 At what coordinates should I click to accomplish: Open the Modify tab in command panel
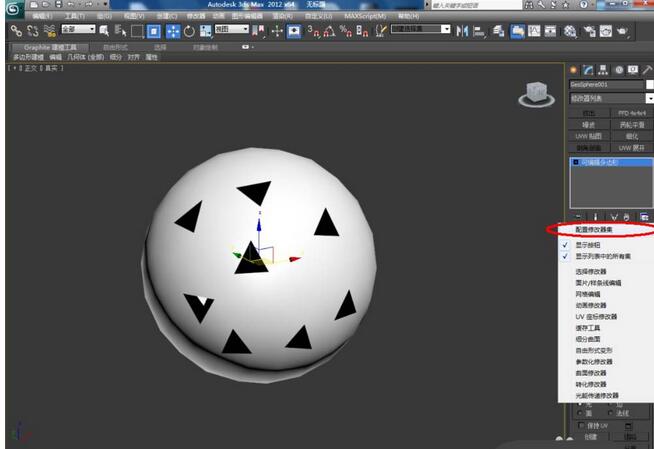point(589,69)
